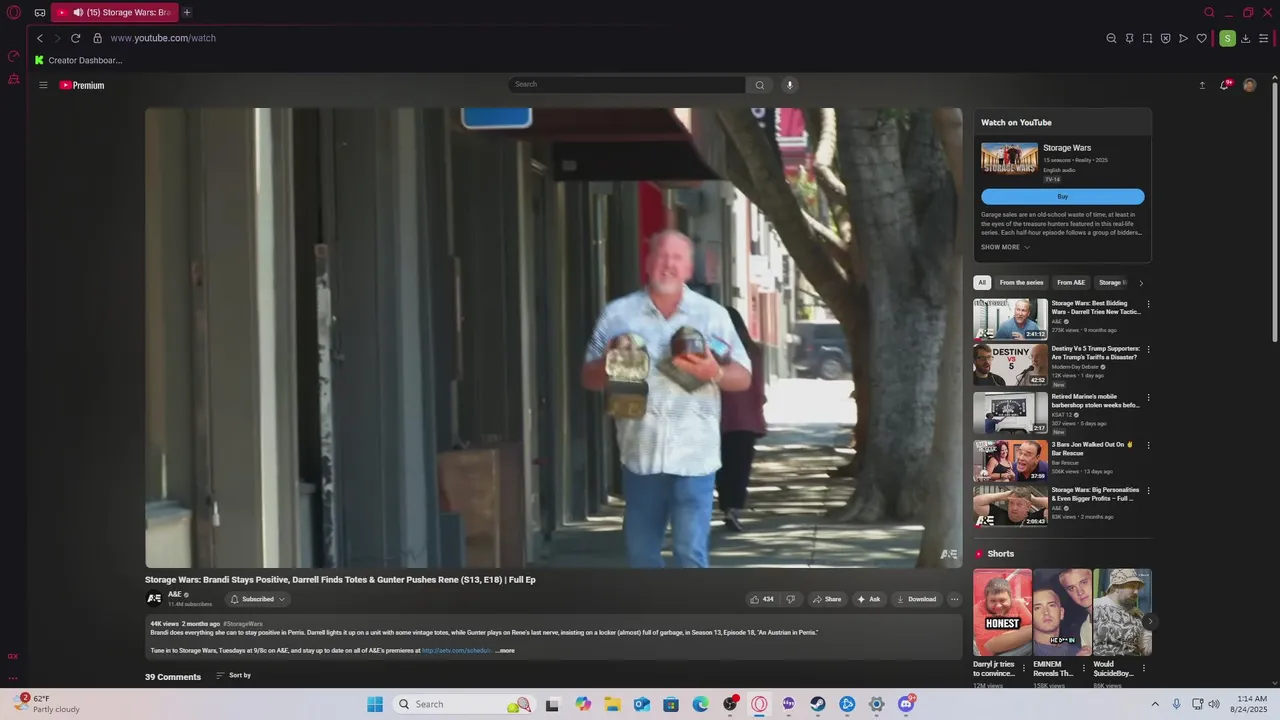Open the Opera GX main menu logo
The height and width of the screenshot is (720, 1280).
13,13
